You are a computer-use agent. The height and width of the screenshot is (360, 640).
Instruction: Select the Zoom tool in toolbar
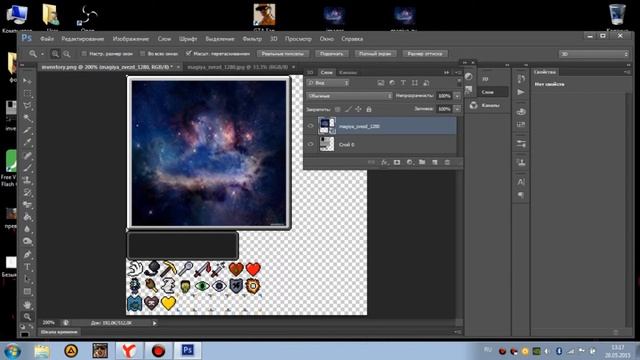[27, 317]
